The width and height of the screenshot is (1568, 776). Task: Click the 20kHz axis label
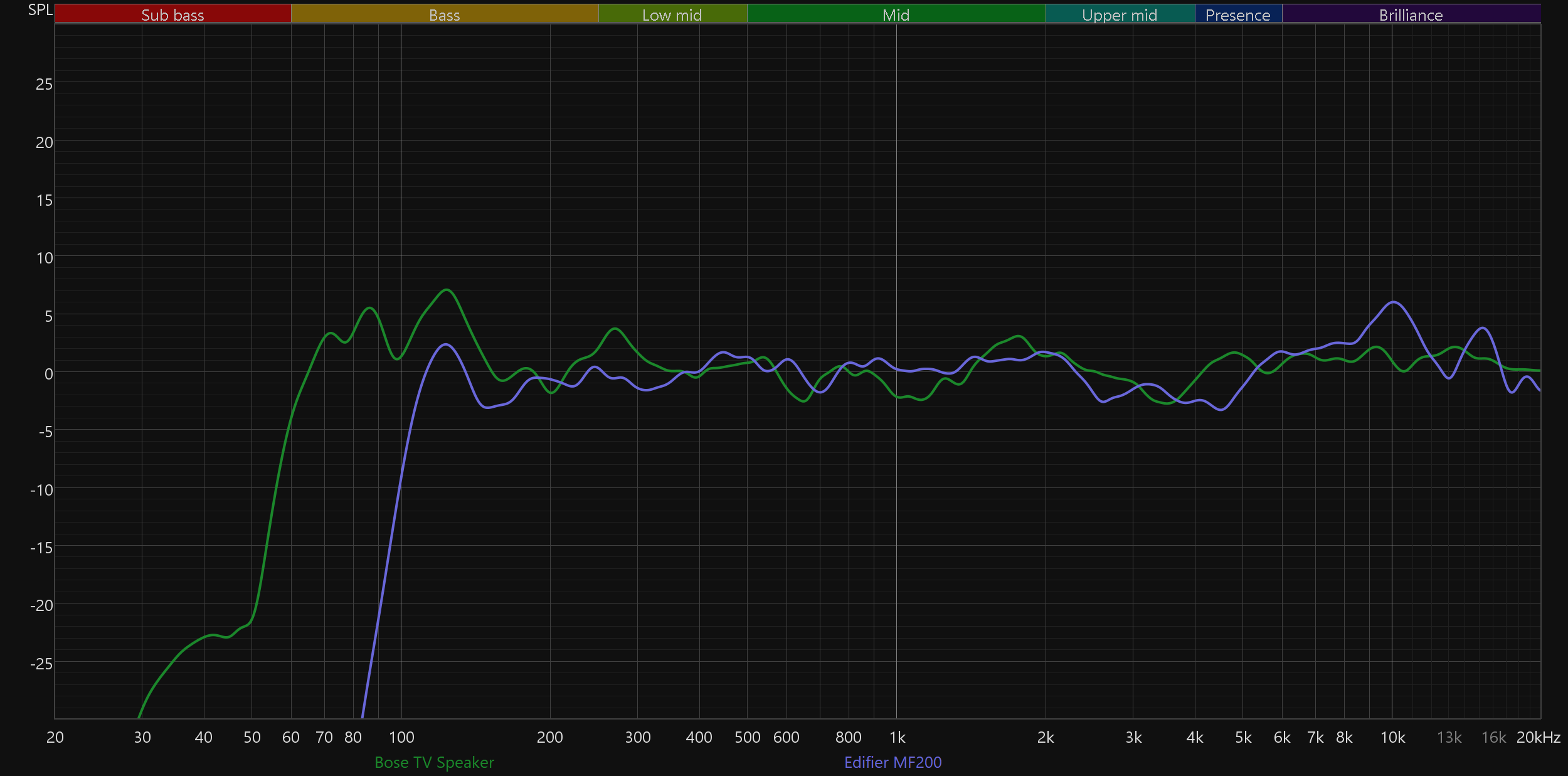[1538, 737]
